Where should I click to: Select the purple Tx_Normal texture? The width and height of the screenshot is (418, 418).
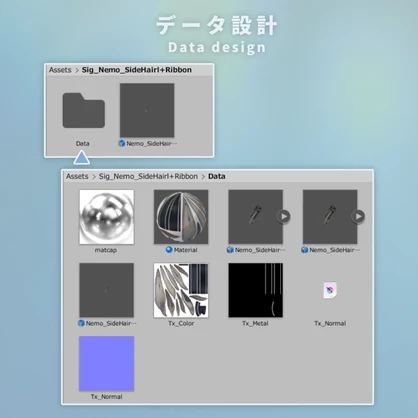click(x=107, y=363)
